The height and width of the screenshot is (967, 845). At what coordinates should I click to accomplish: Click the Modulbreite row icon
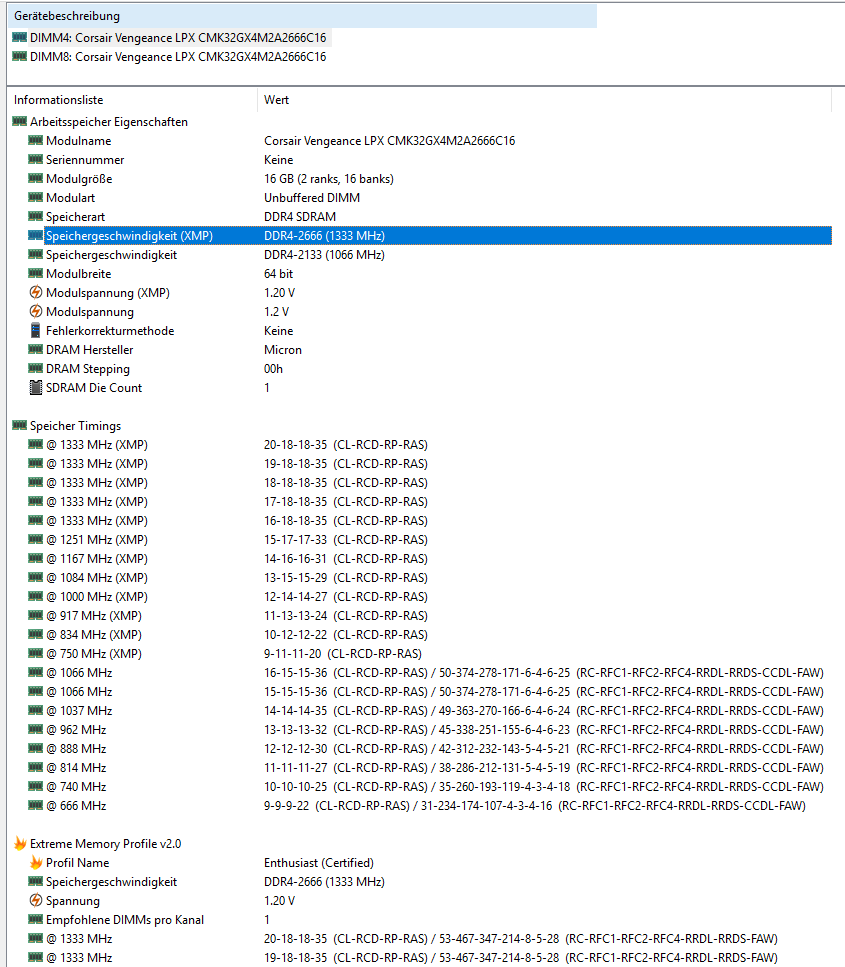tap(35, 274)
